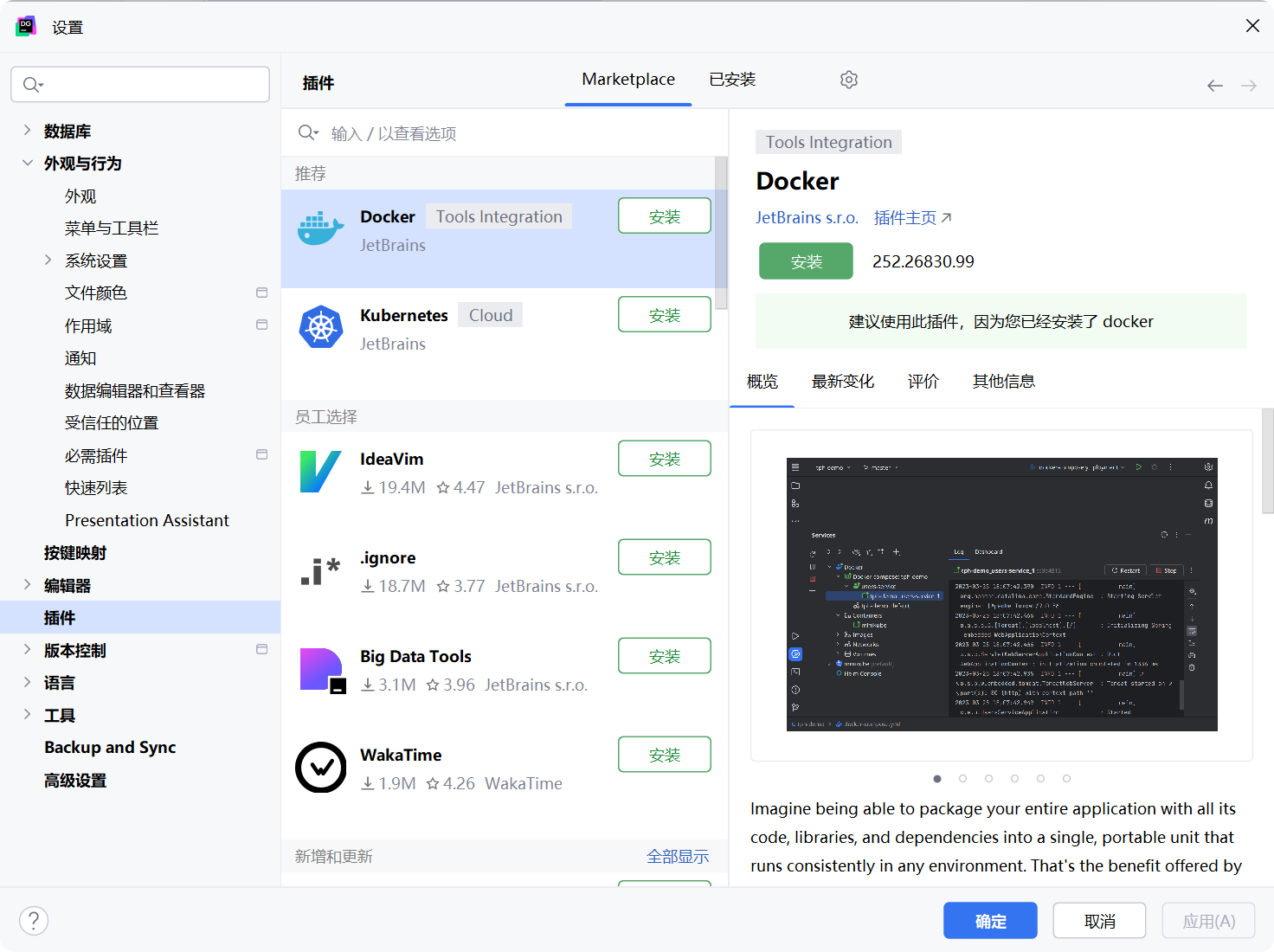Screen dimensions: 1274x952
Task: Open the 评价 tab
Action: coord(923,382)
